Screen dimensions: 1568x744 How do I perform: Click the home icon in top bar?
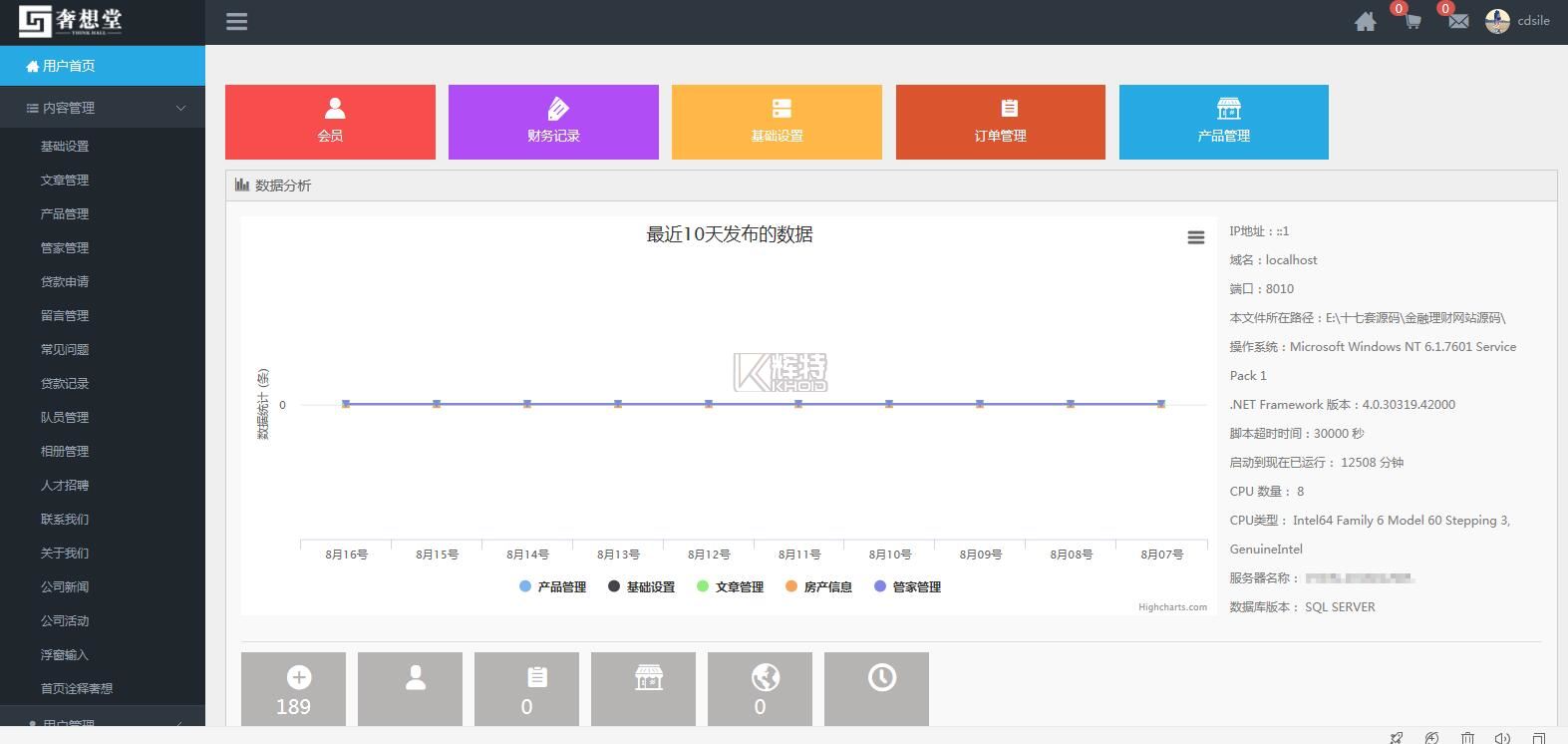(1365, 22)
